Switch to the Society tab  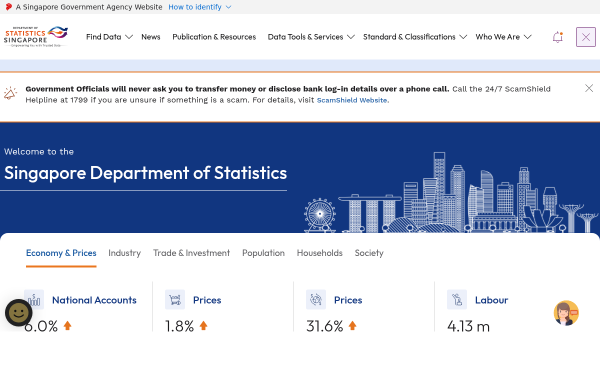[369, 253]
